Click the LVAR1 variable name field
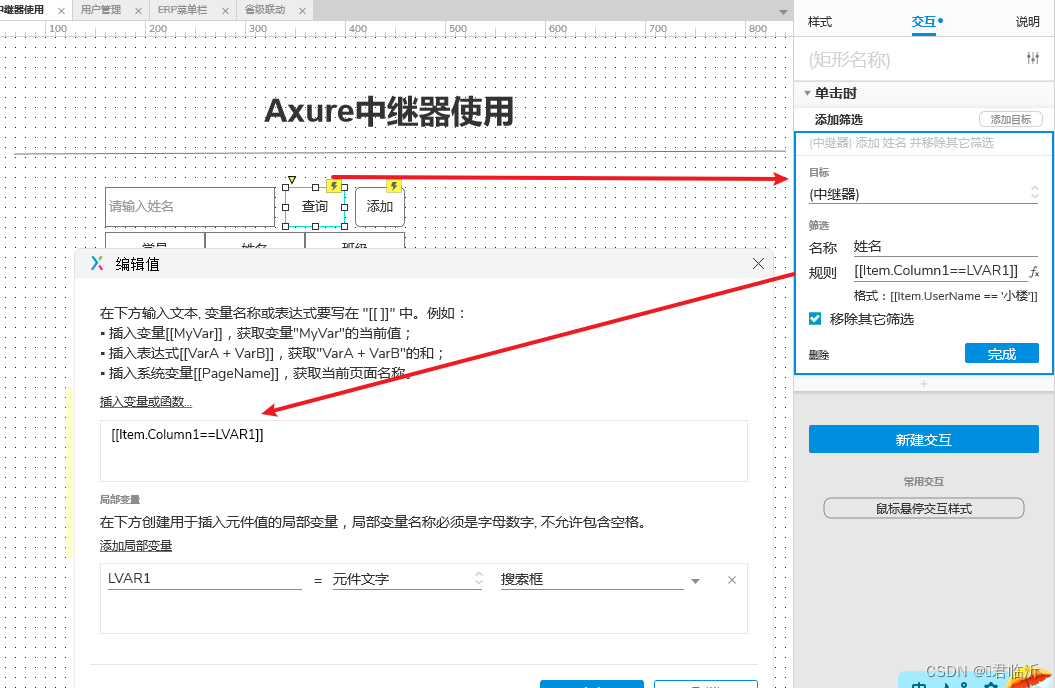 pos(205,578)
